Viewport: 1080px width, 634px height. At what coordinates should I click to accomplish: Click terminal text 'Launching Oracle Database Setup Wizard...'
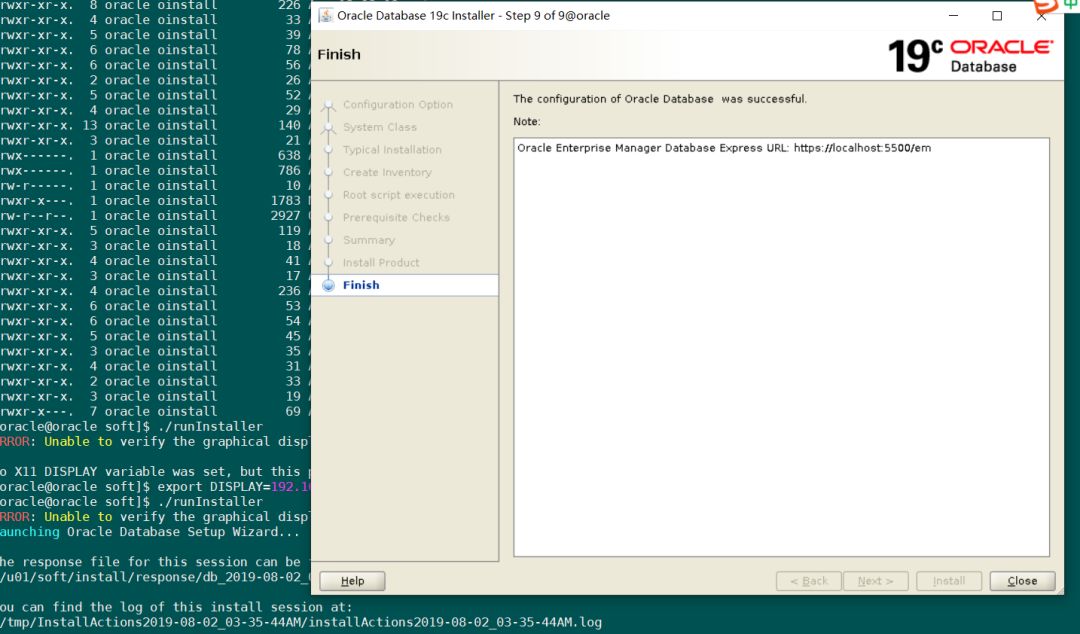coord(149,532)
